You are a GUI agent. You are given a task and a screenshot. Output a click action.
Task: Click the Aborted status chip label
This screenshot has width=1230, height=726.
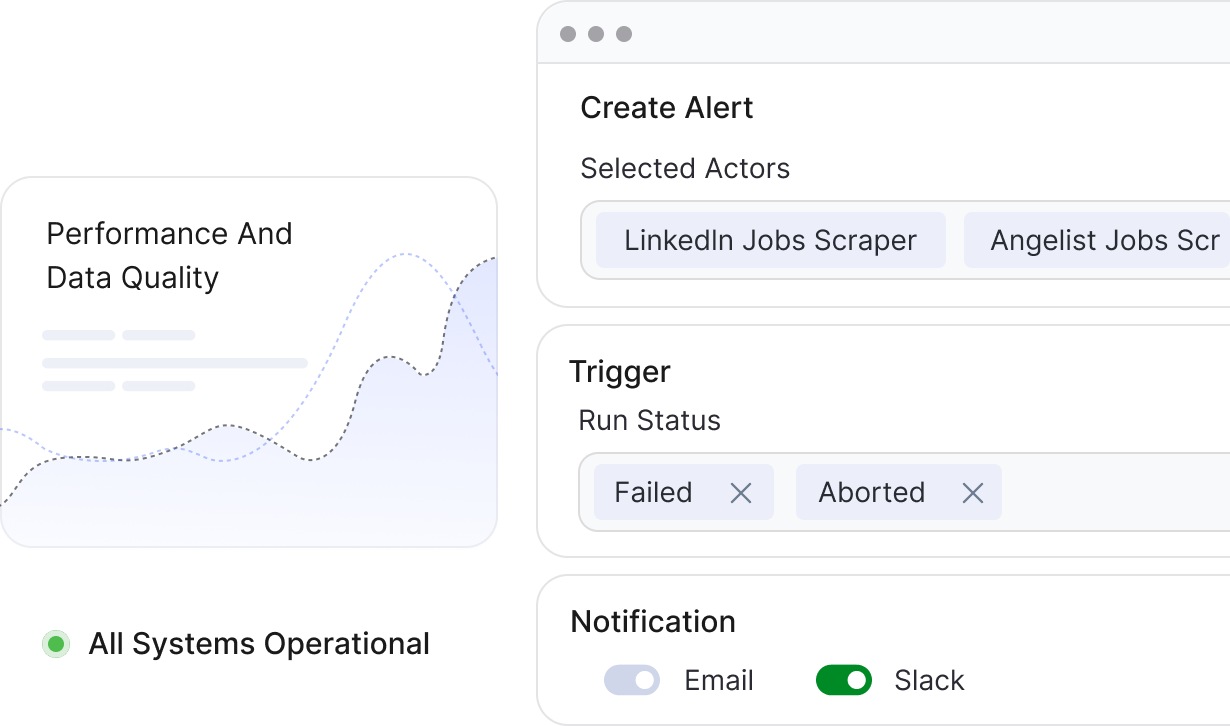[x=871, y=492]
